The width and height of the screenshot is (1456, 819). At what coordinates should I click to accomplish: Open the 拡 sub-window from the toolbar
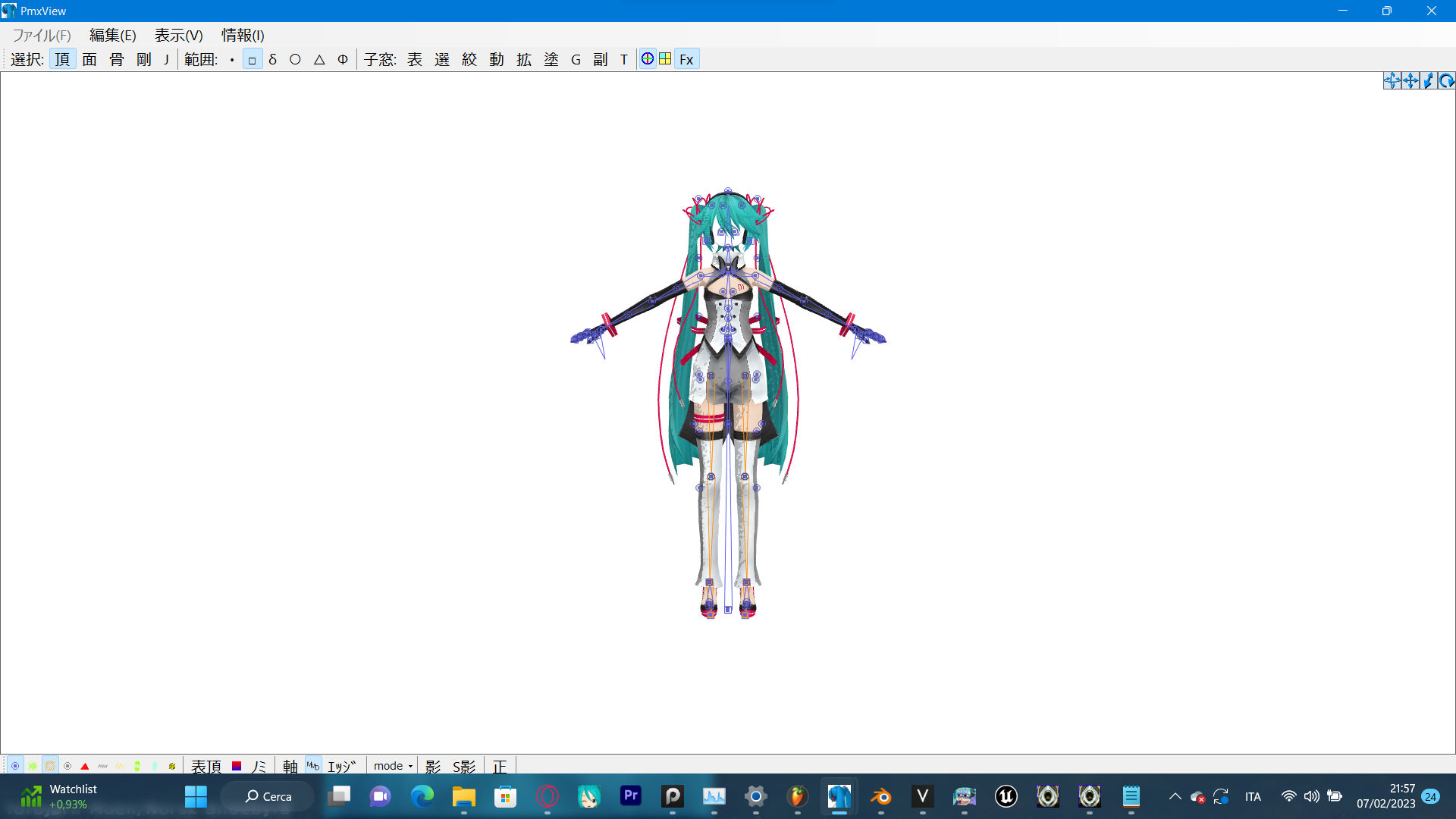[524, 58]
